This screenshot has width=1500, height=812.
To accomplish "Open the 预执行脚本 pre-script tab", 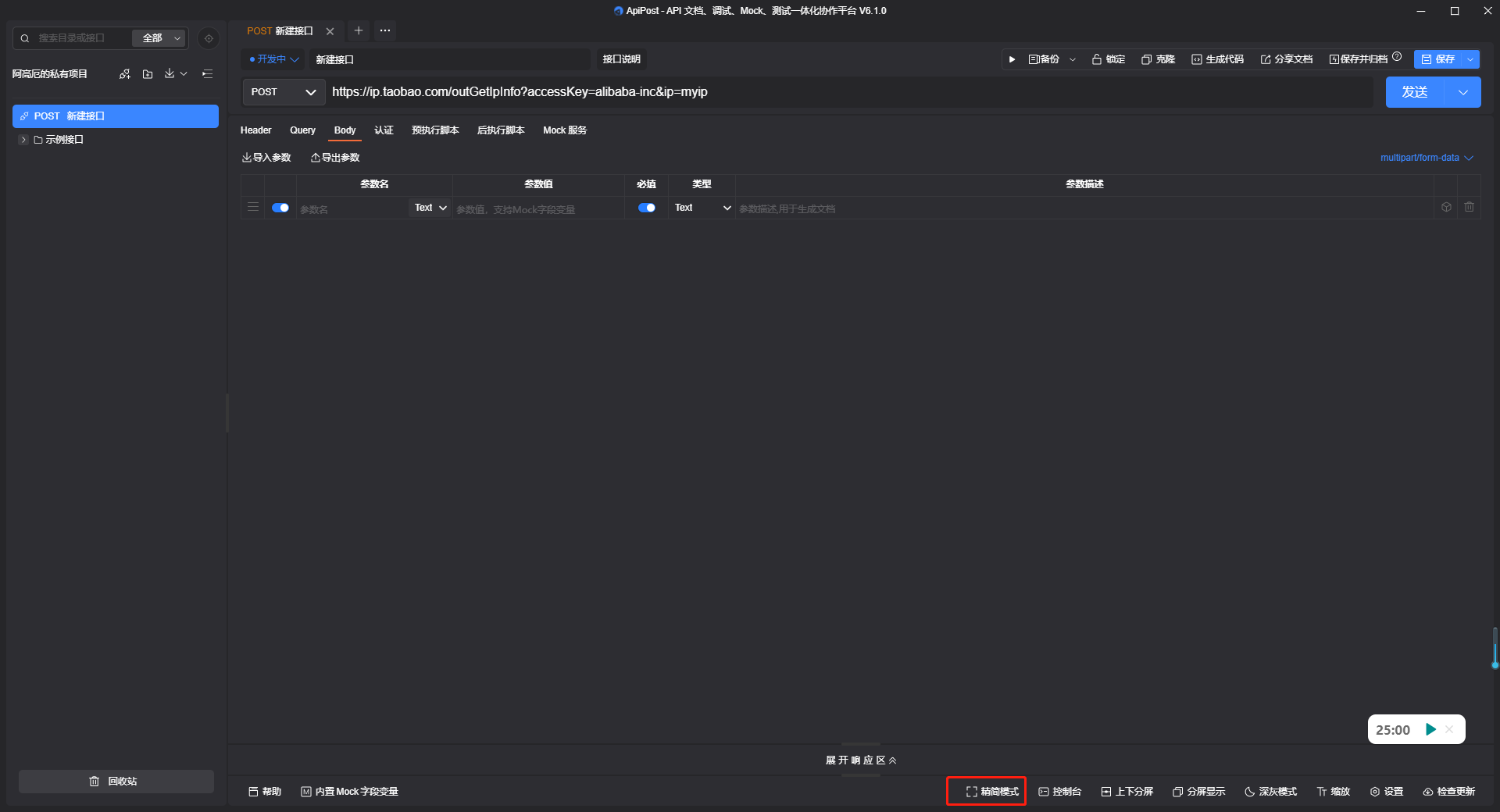I will pyautogui.click(x=435, y=130).
